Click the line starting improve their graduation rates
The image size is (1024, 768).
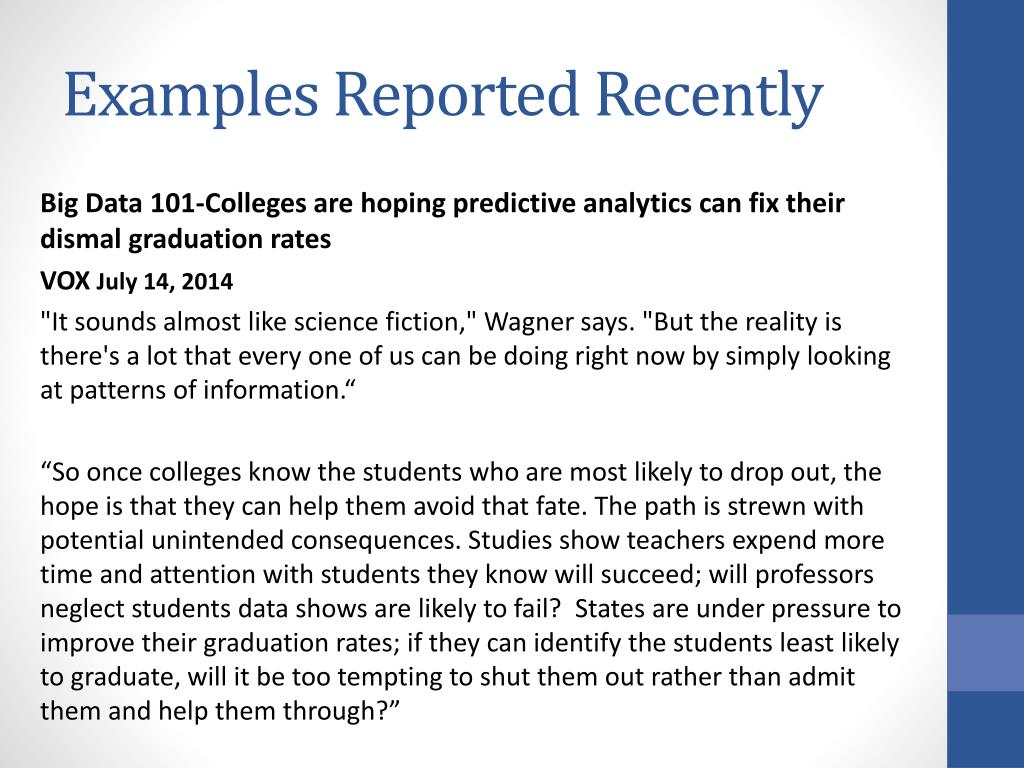pyautogui.click(x=470, y=643)
